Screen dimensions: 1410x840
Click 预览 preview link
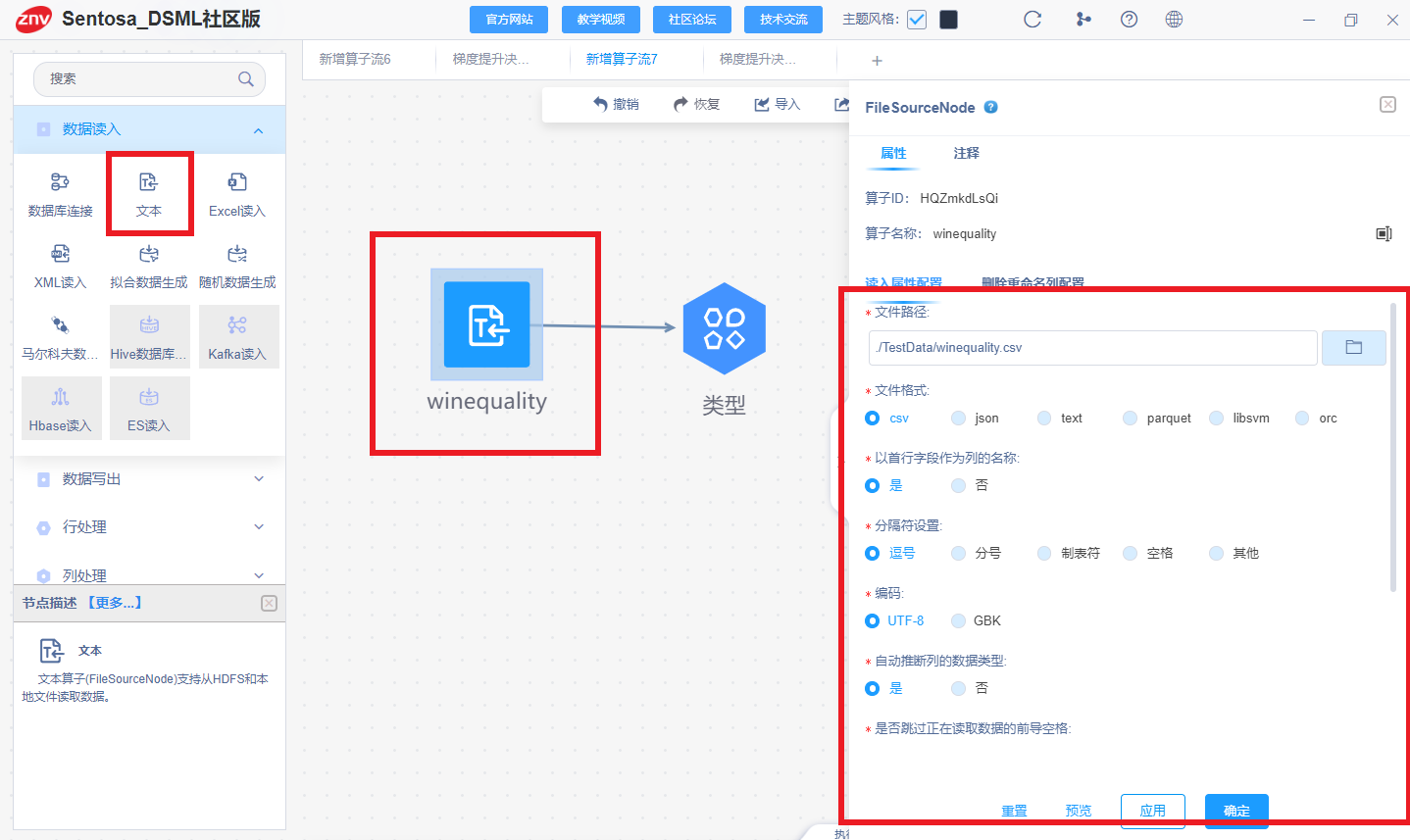pos(1079,811)
